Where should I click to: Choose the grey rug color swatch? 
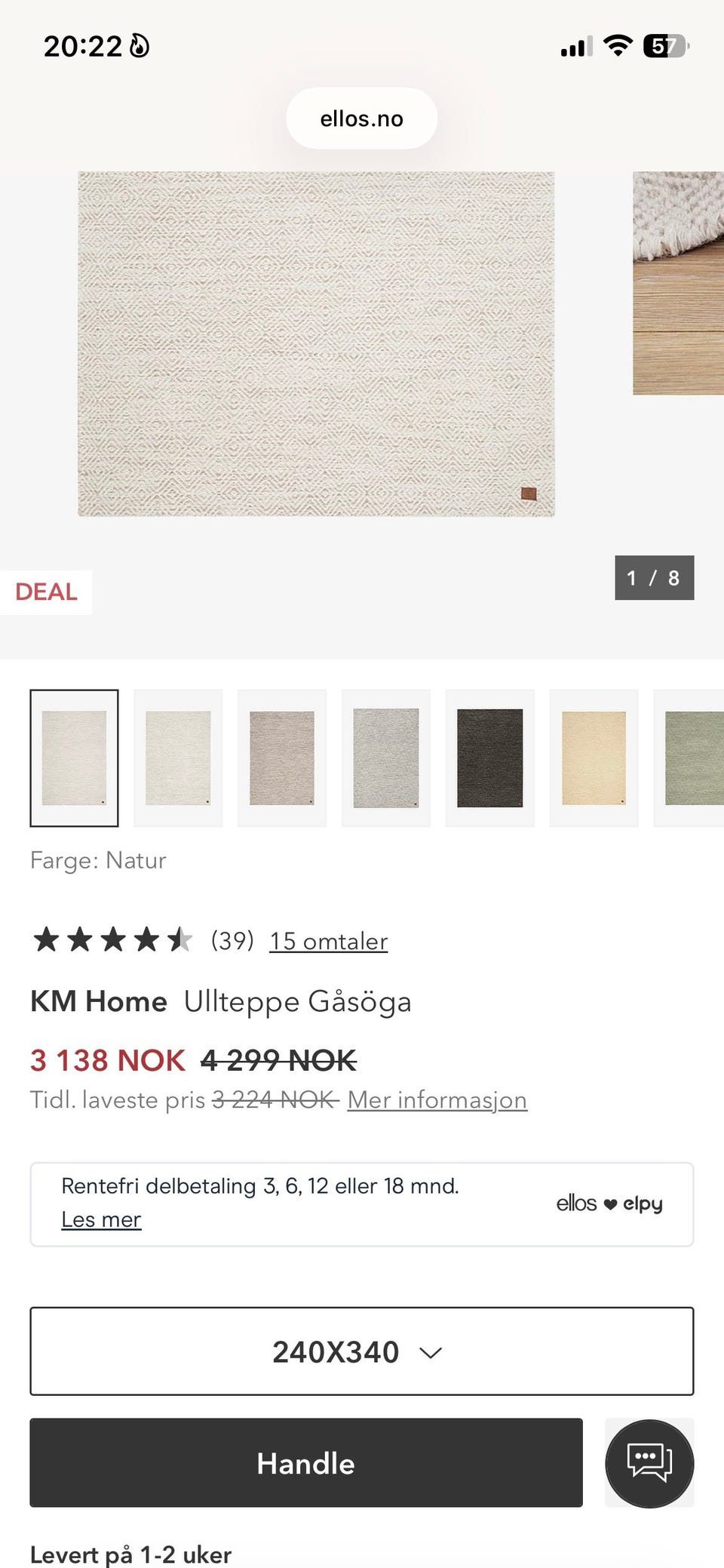click(386, 758)
